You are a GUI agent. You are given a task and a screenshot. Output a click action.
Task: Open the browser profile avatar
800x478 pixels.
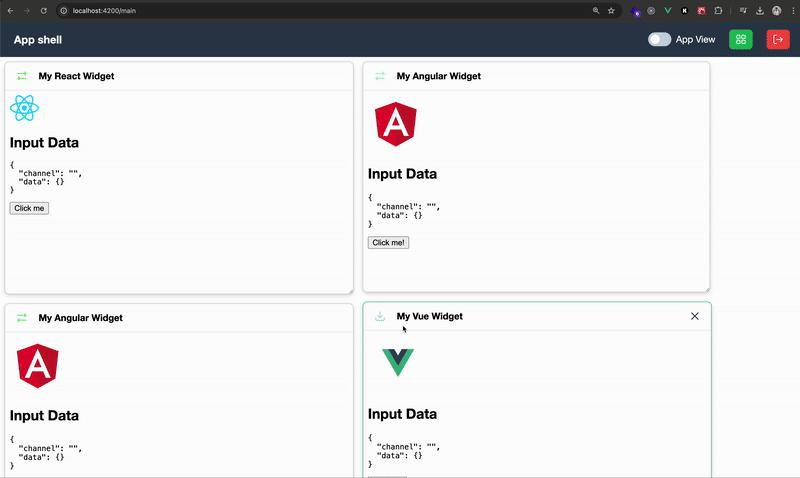[x=777, y=11]
